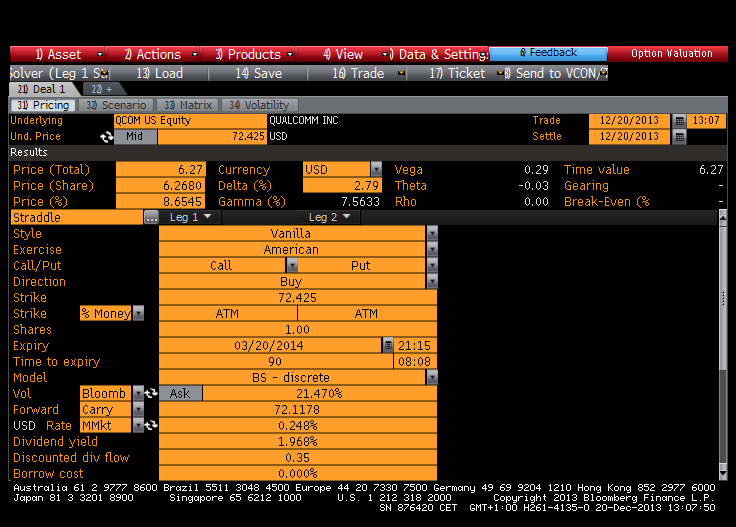
Task: Open the Exercise American dropdown arrow
Action: point(432,249)
